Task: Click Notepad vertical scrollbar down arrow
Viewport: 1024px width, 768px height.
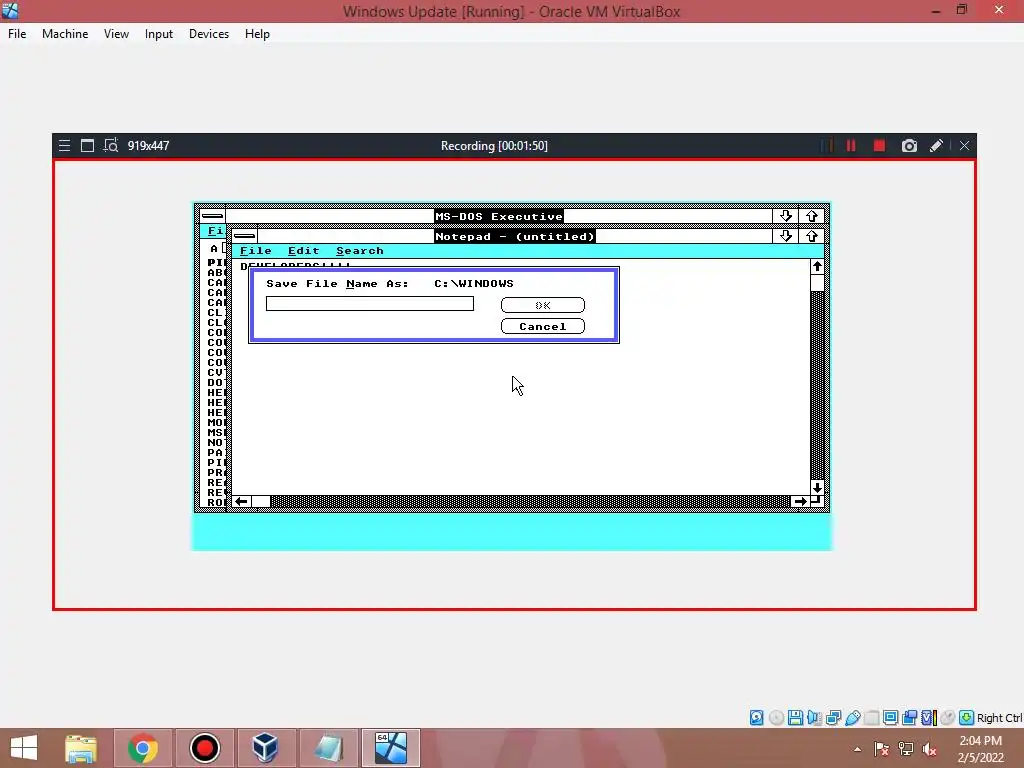Action: click(x=817, y=488)
